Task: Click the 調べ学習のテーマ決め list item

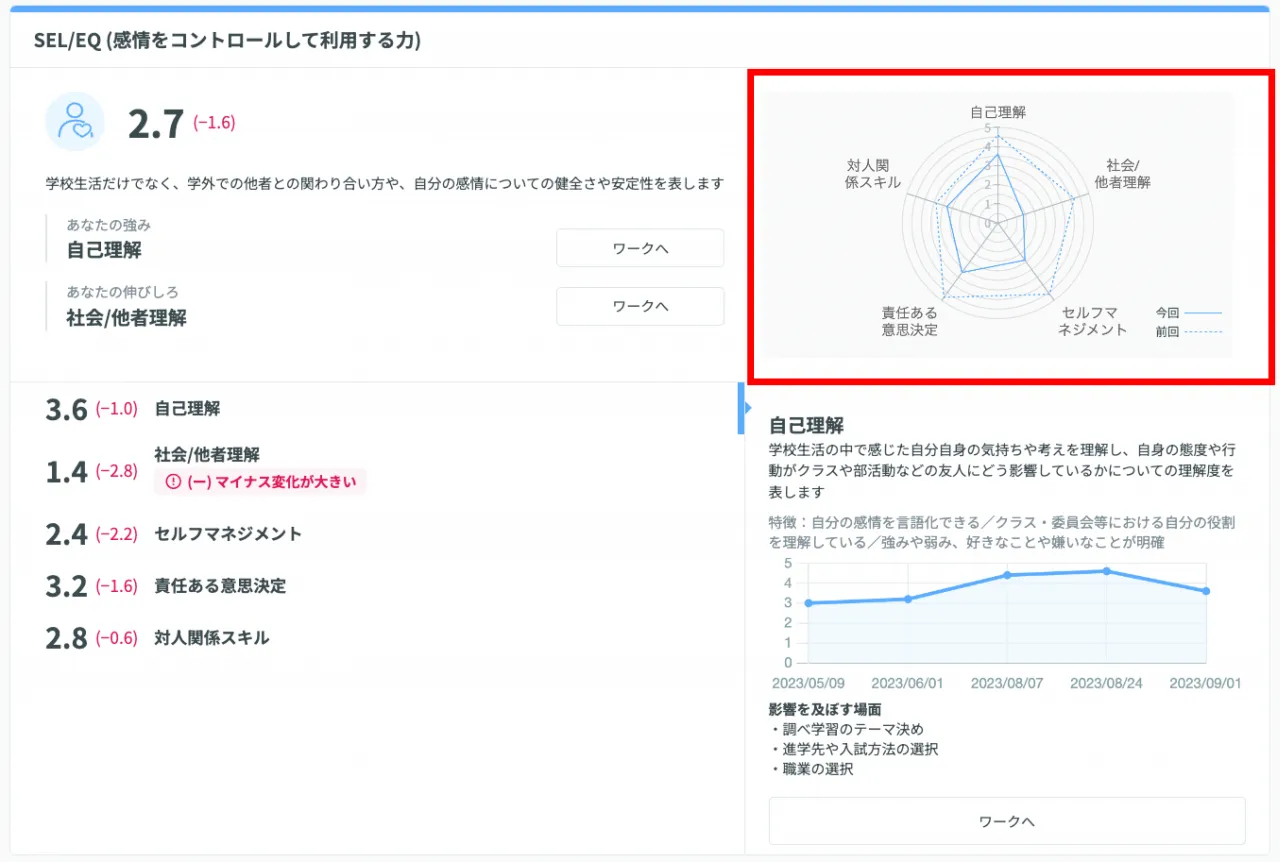Action: coord(846,729)
